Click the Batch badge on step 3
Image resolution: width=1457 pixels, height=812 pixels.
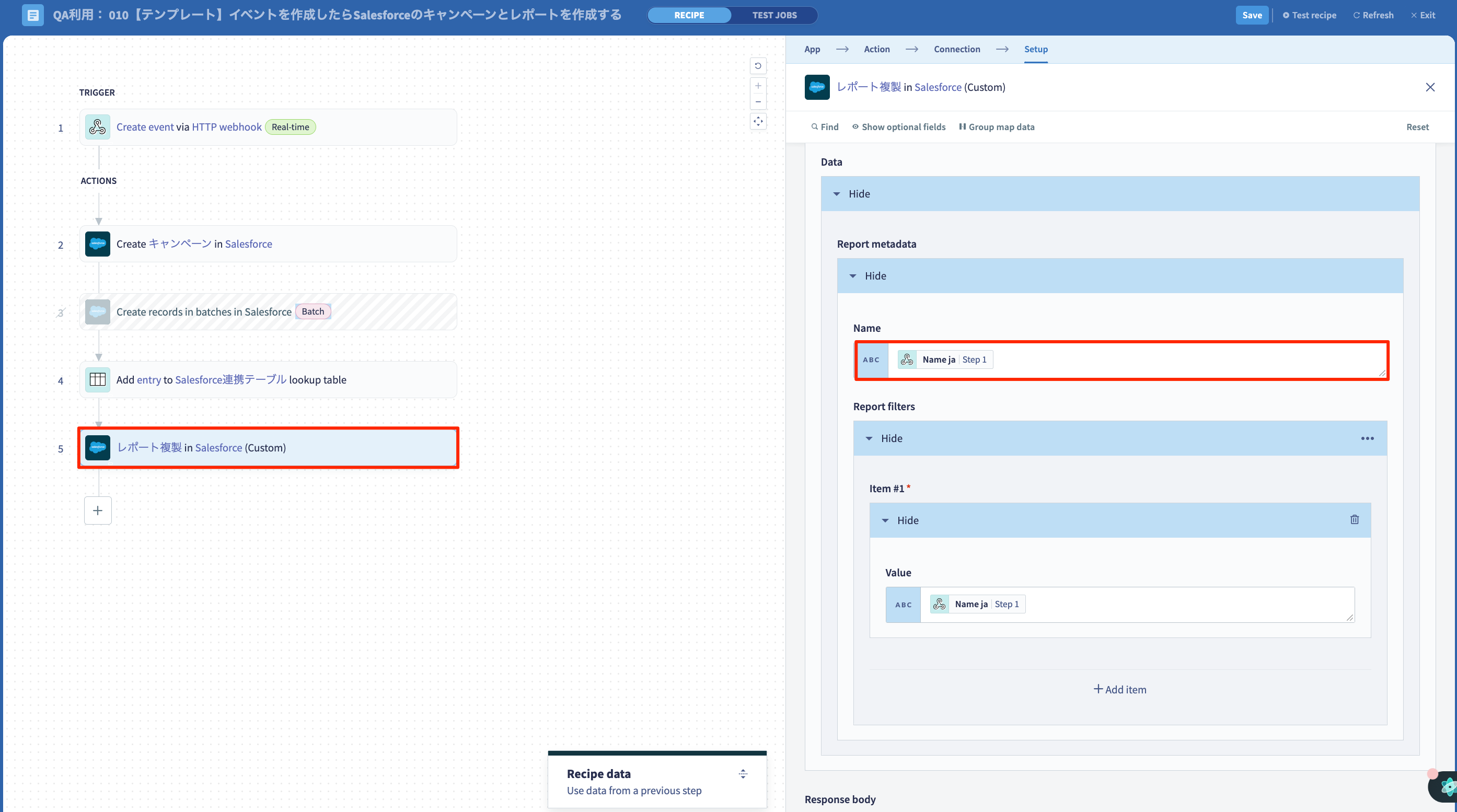tap(313, 311)
